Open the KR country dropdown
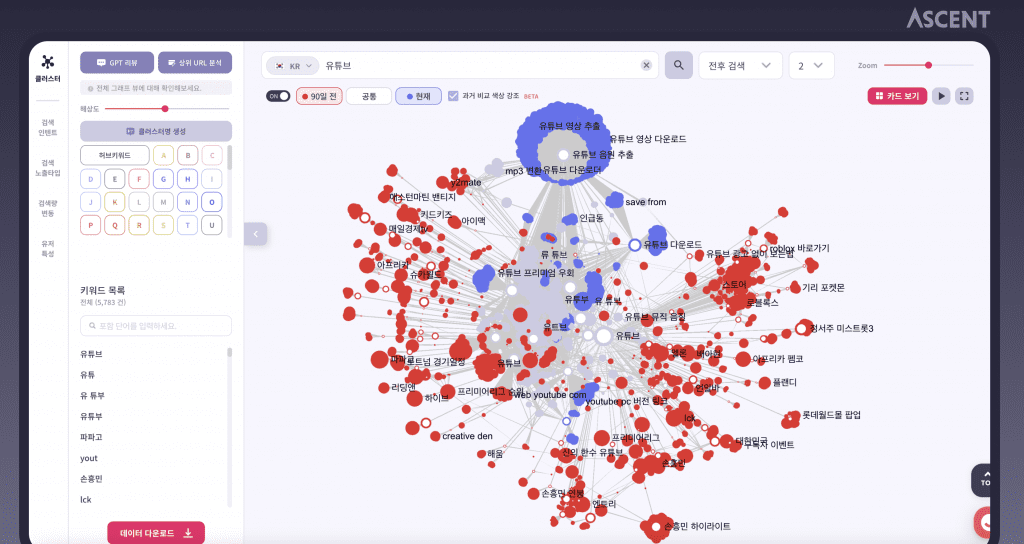Screen dimensions: 1024x544 (x=293, y=65)
